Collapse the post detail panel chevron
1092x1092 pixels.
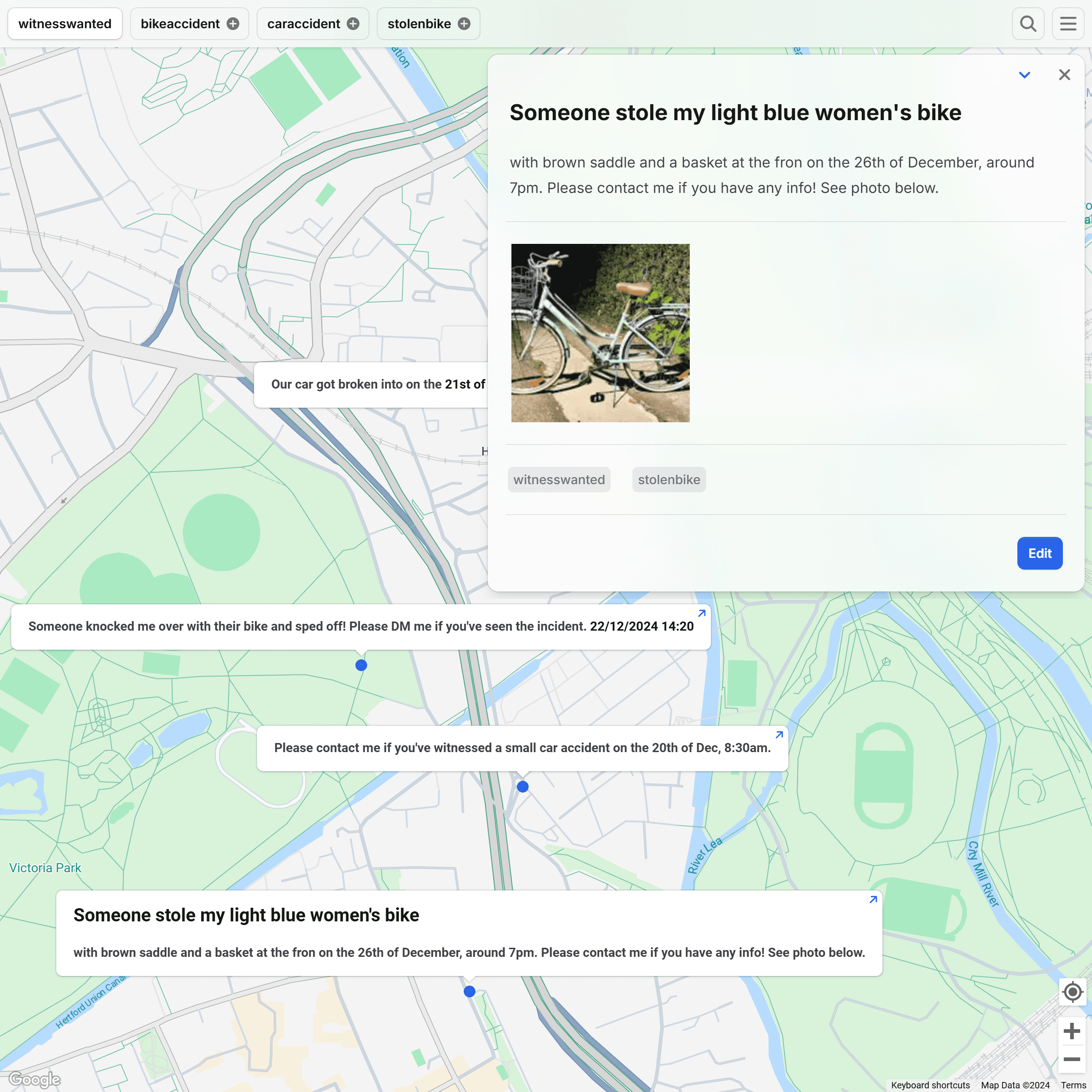click(1024, 75)
